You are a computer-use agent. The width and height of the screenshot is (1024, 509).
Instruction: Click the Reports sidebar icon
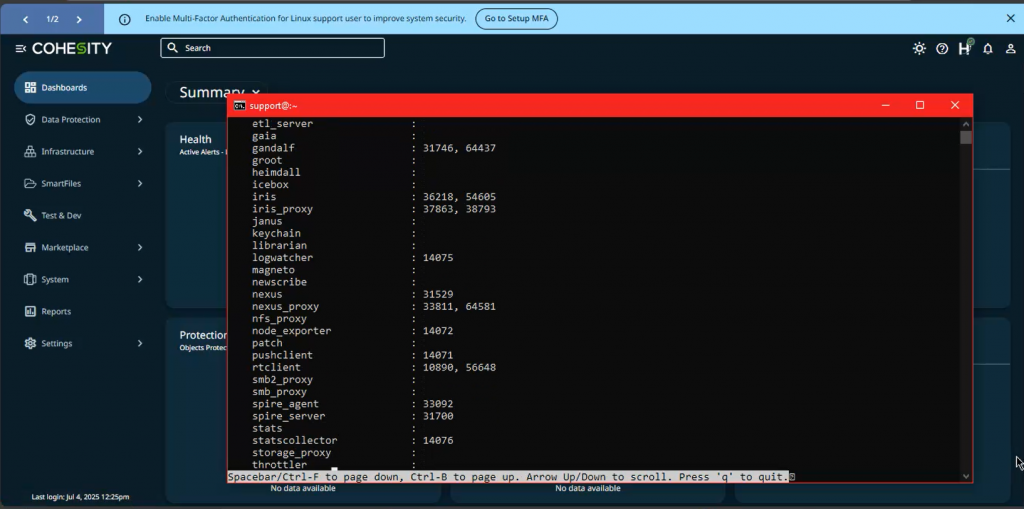click(x=30, y=312)
